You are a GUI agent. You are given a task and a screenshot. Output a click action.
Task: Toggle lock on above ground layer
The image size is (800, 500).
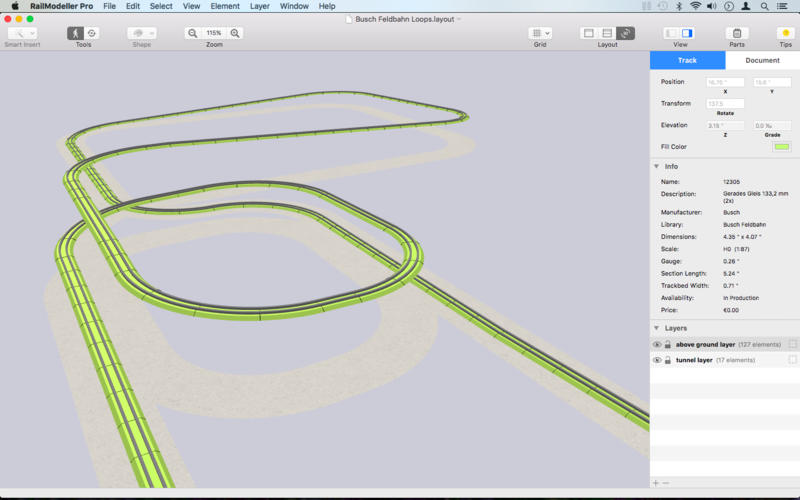coord(668,344)
